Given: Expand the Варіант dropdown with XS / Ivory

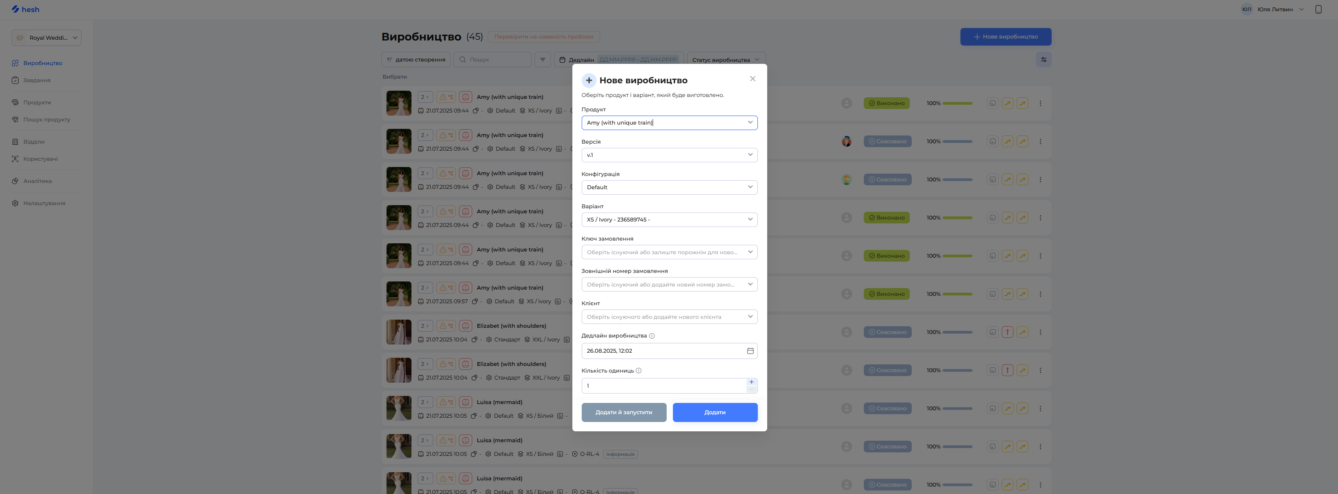Looking at the screenshot, I should pyautogui.click(x=669, y=219).
